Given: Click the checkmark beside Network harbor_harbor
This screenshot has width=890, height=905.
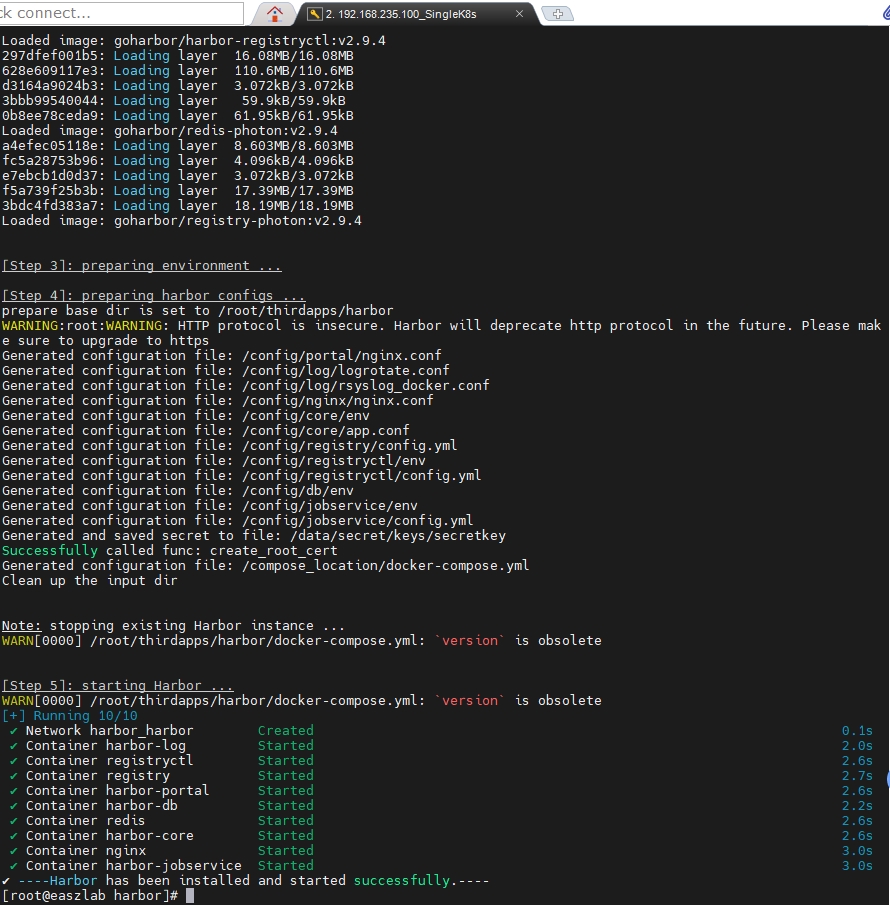Looking at the screenshot, I should [x=14, y=731].
